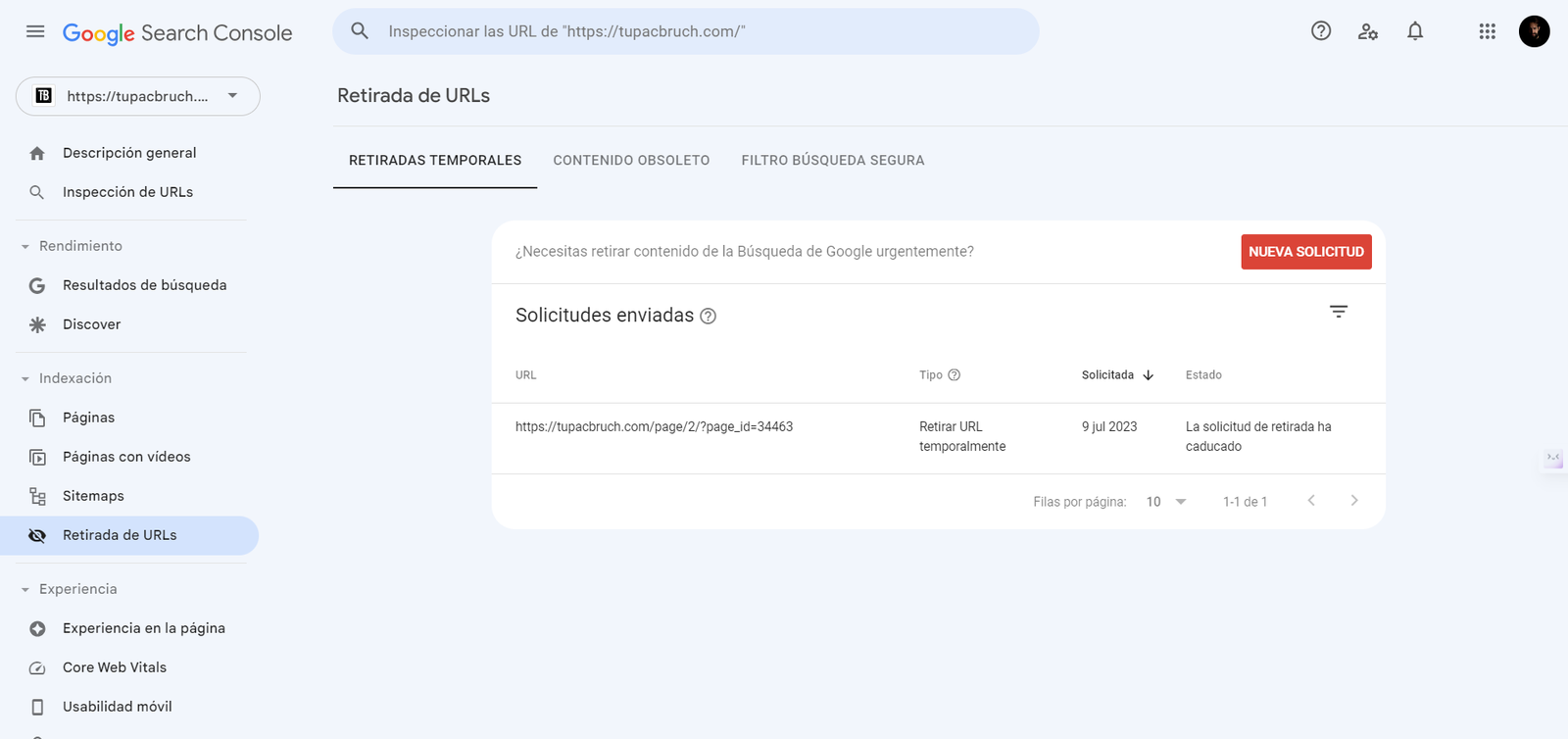The image size is (1568, 739).
Task: Open Páginas con vídeos report
Action: point(126,457)
